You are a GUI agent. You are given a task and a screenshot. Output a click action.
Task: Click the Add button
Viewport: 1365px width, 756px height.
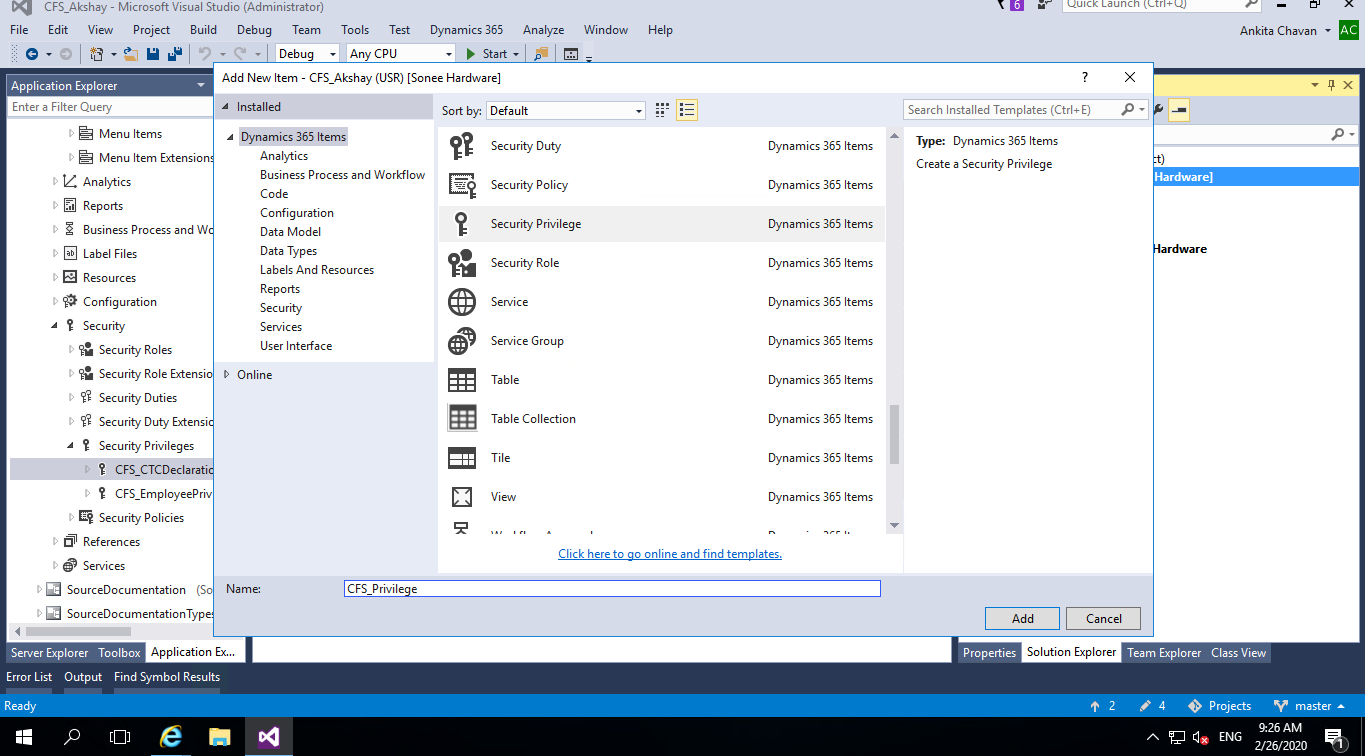tap(1023, 619)
